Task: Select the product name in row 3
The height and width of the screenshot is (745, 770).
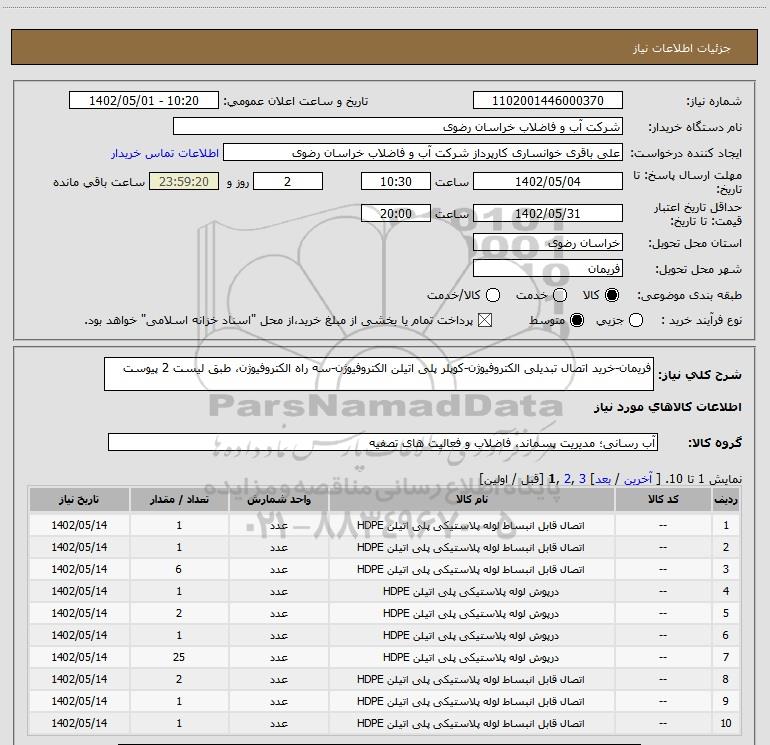Action: click(471, 569)
